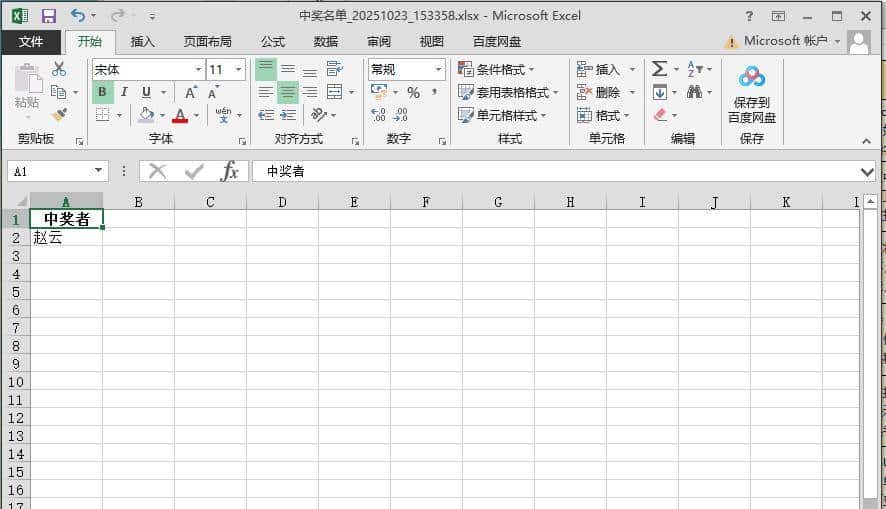Screen dimensions: 886x509
Task: Toggle middle vertical alignment
Action: 288,69
